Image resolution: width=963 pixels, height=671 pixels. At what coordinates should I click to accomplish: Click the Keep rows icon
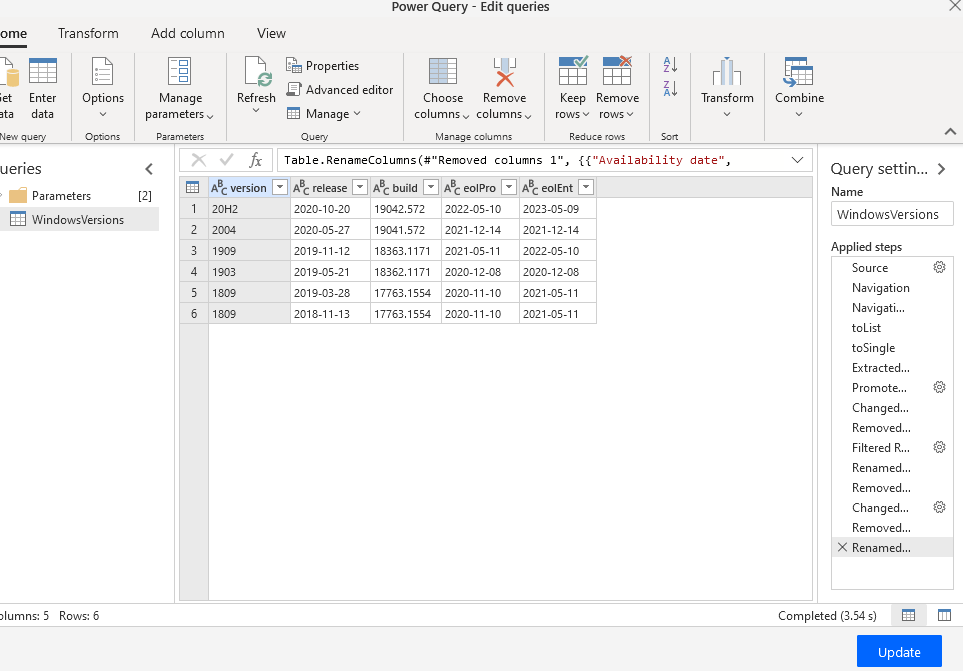(x=573, y=73)
